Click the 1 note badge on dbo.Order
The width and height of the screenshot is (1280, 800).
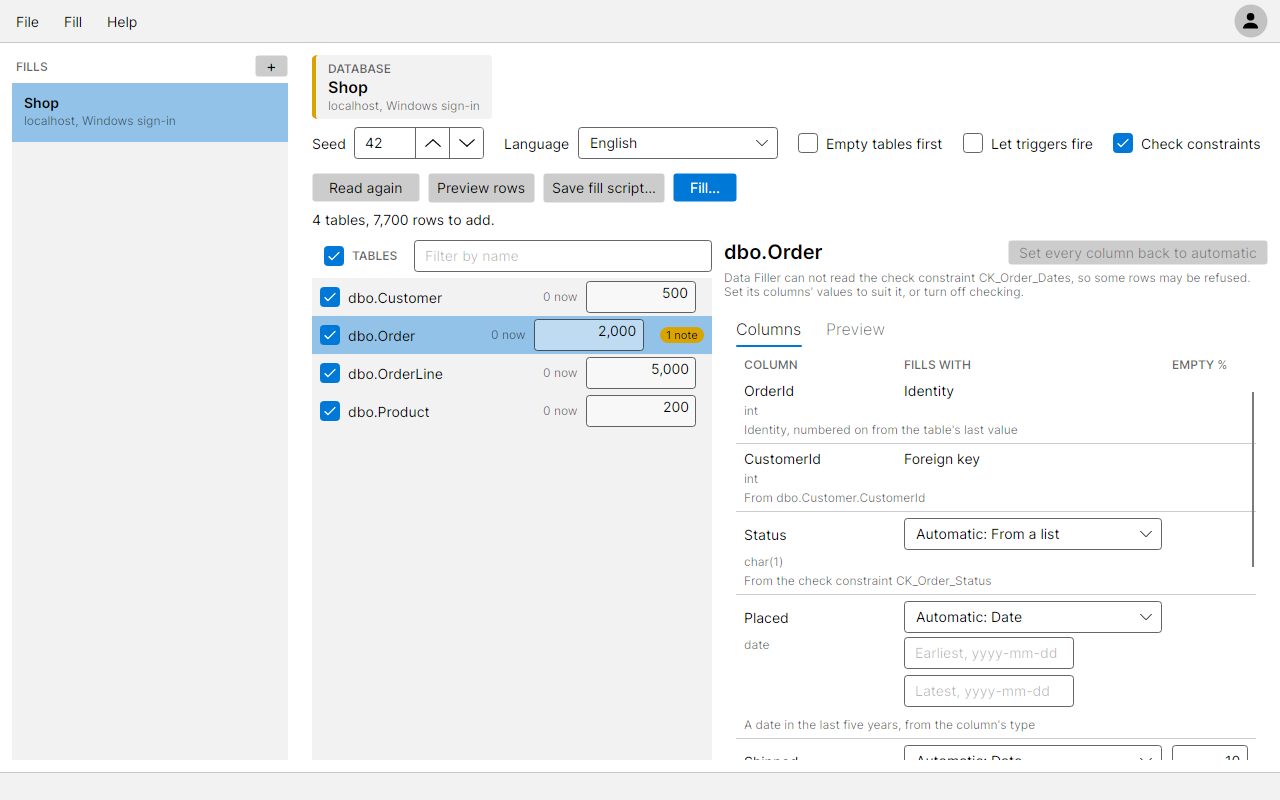tap(681, 335)
